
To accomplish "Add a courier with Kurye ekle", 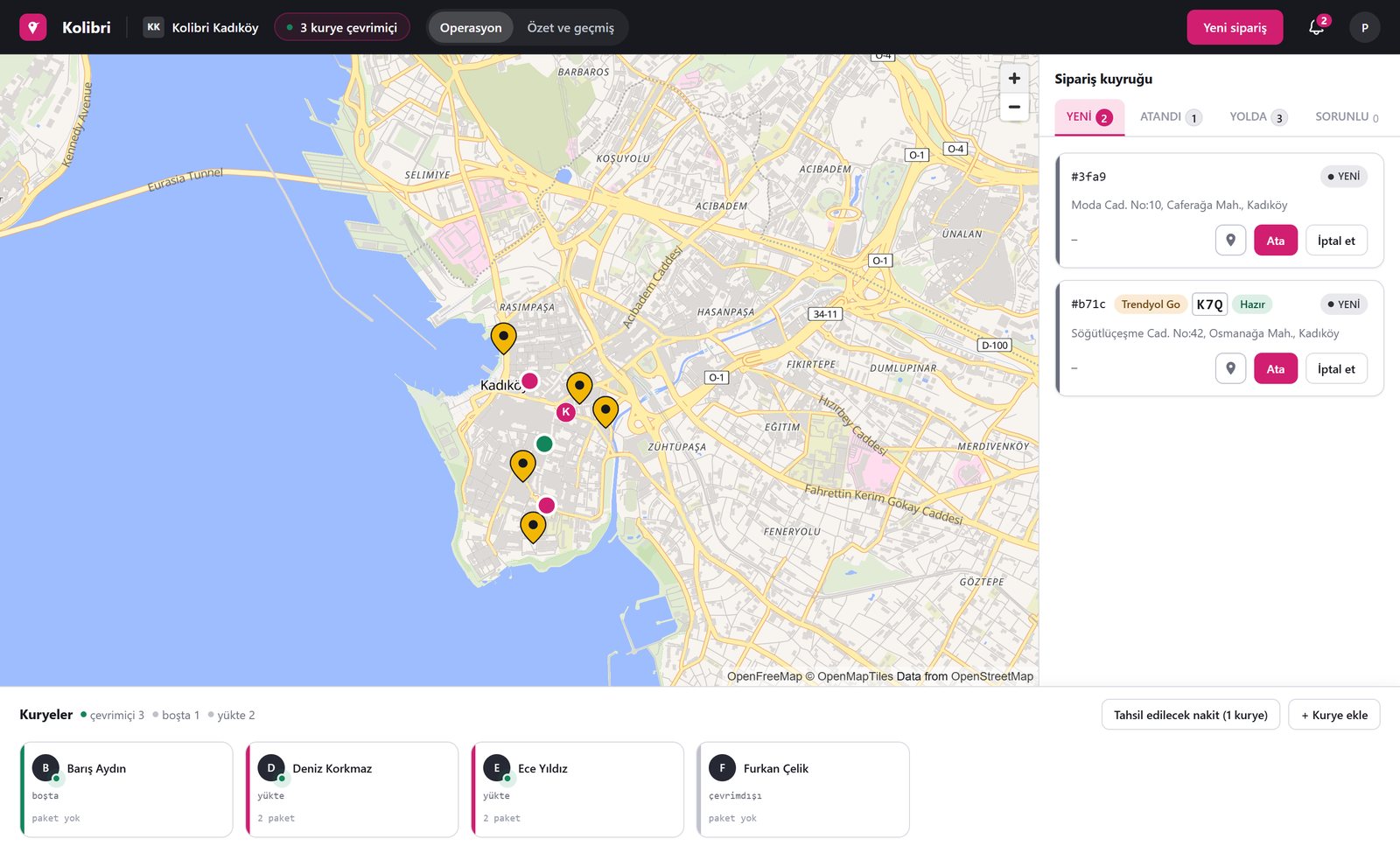I will coord(1334,715).
